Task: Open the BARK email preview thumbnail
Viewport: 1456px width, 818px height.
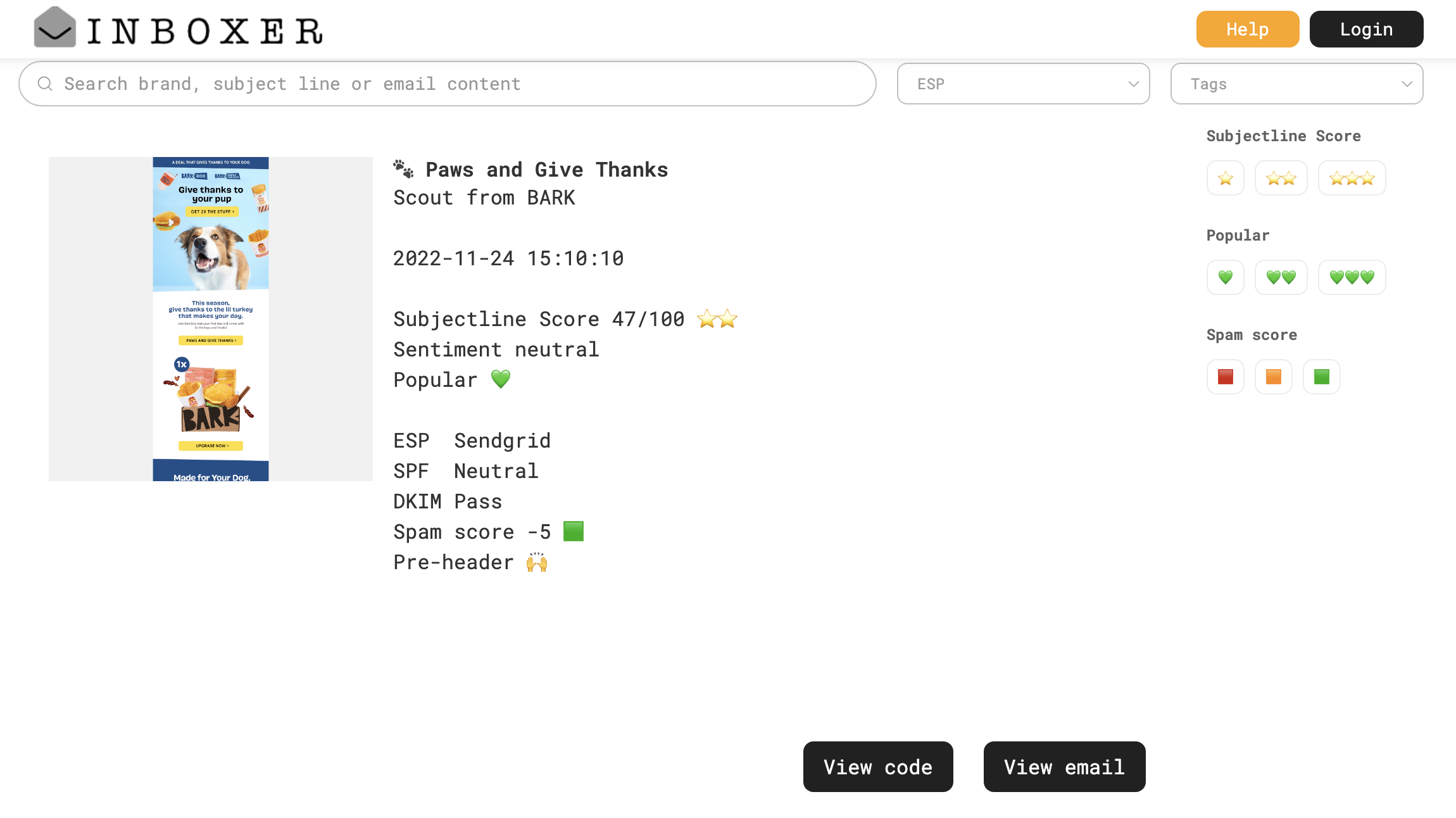Action: tap(210, 318)
